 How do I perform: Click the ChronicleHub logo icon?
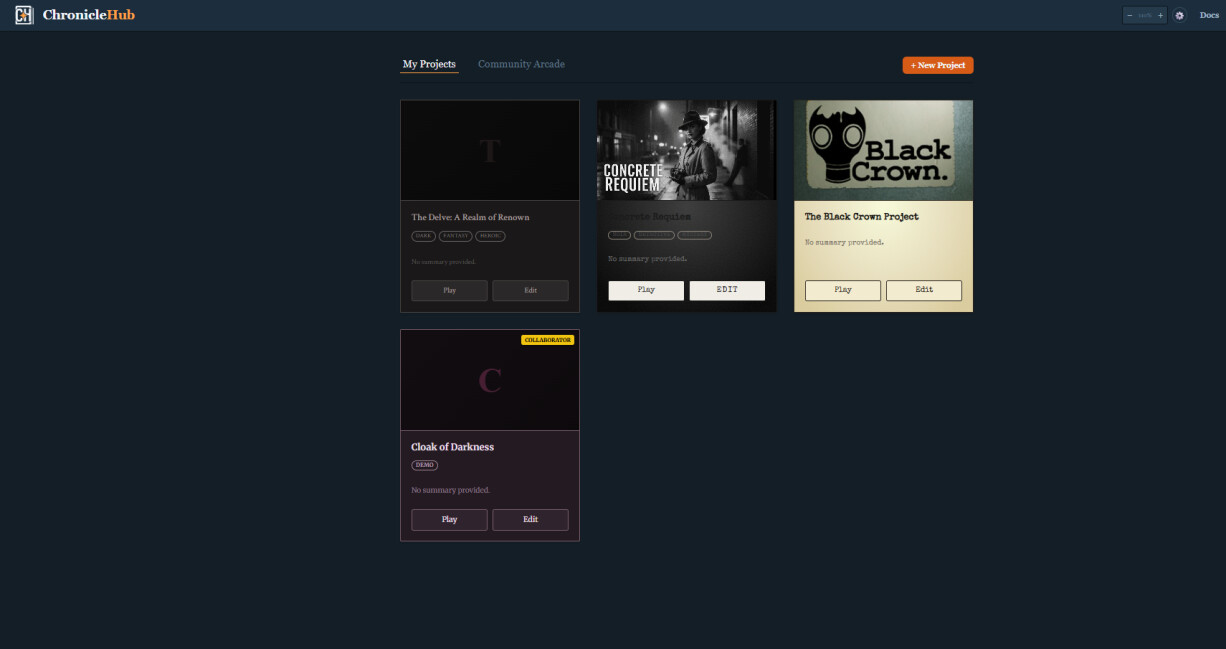coord(24,15)
